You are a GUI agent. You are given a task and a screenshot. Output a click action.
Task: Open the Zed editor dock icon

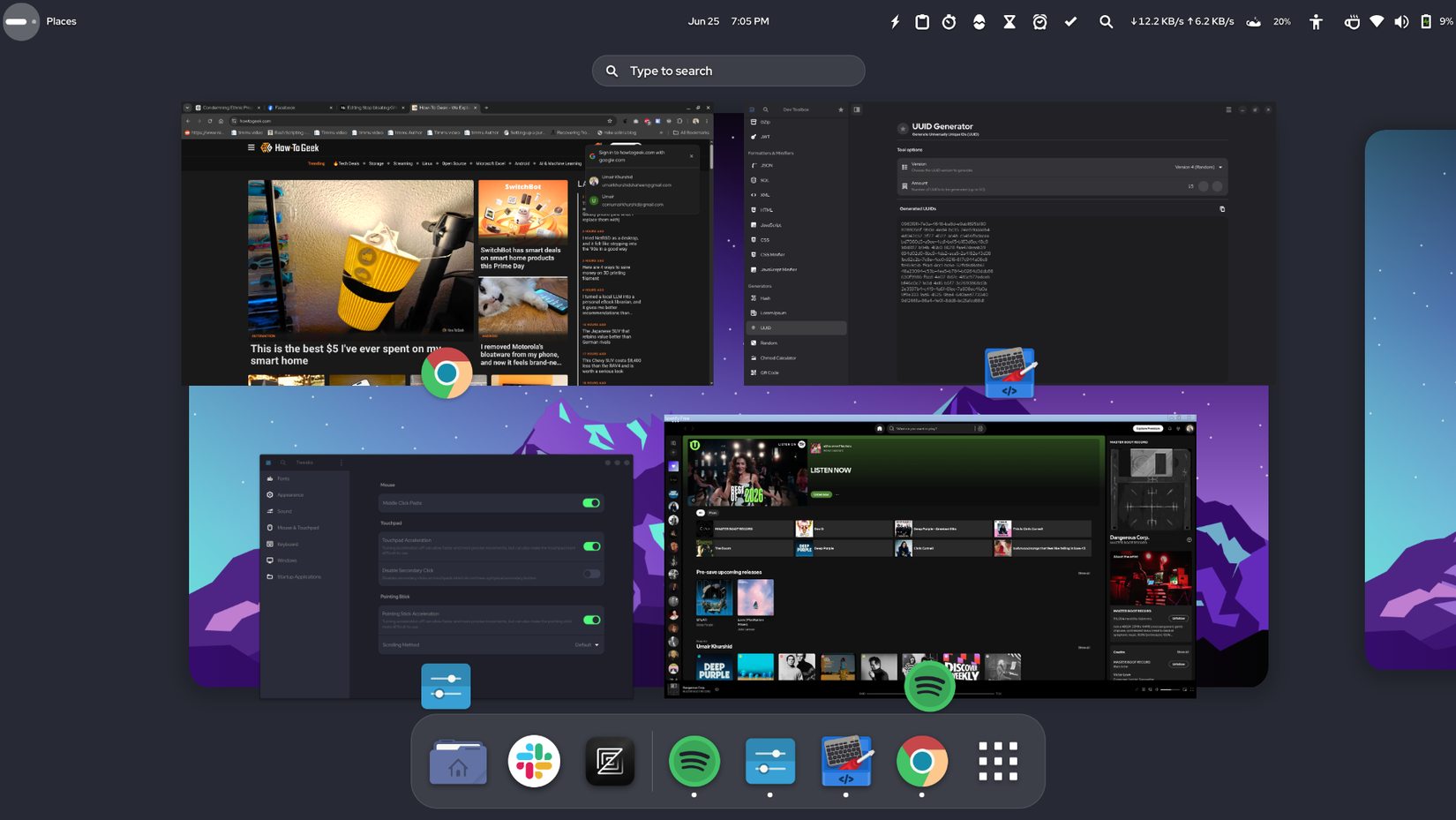[610, 761]
